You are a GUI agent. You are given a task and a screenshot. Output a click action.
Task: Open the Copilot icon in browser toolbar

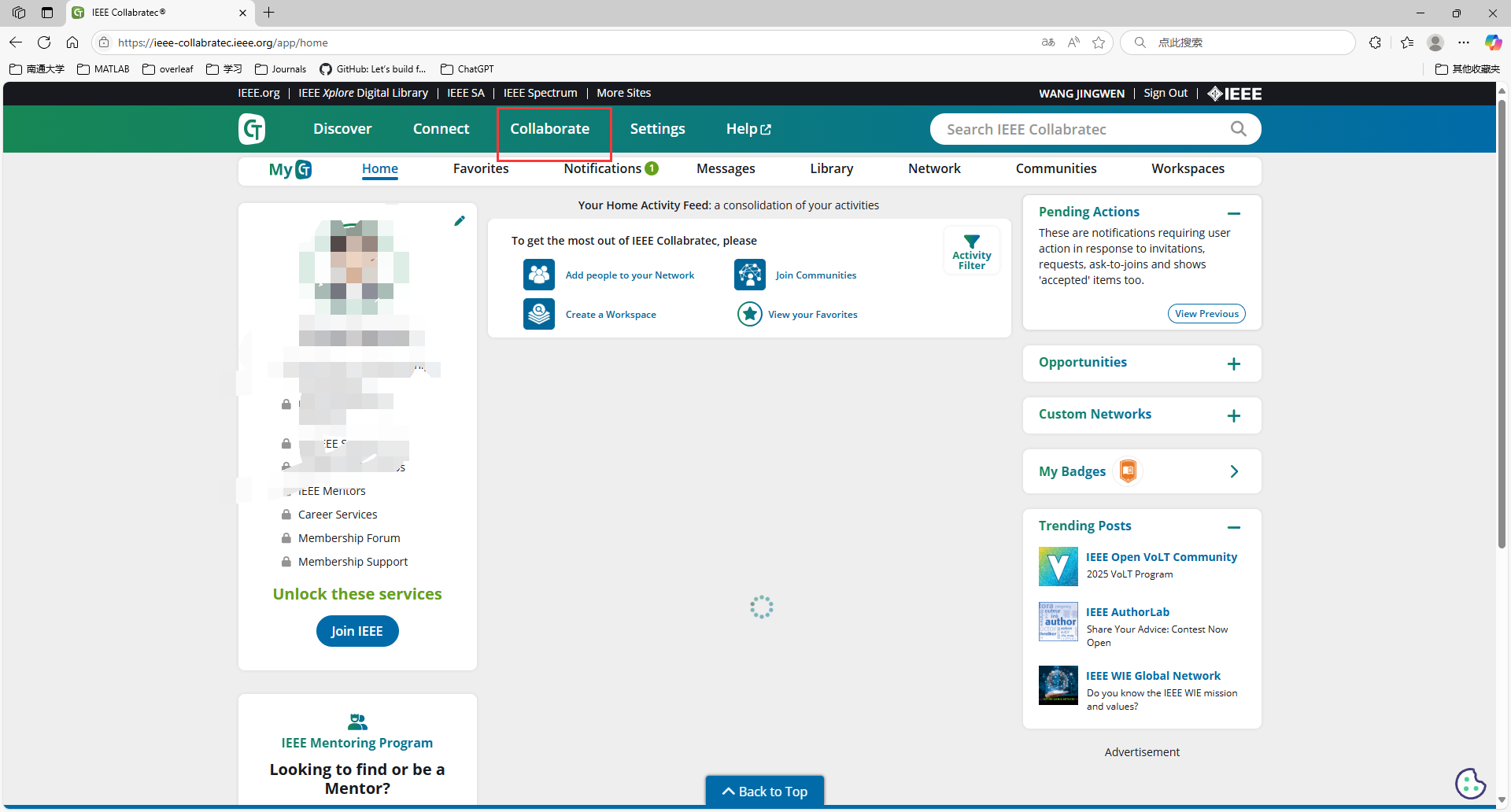click(1493, 42)
